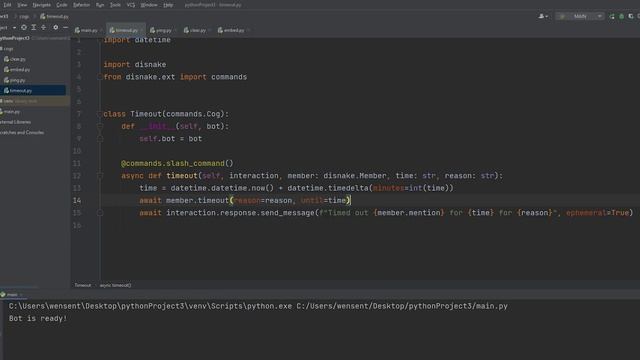Select embed.py in project tree
The height and width of the screenshot is (360, 640).
point(17,69)
